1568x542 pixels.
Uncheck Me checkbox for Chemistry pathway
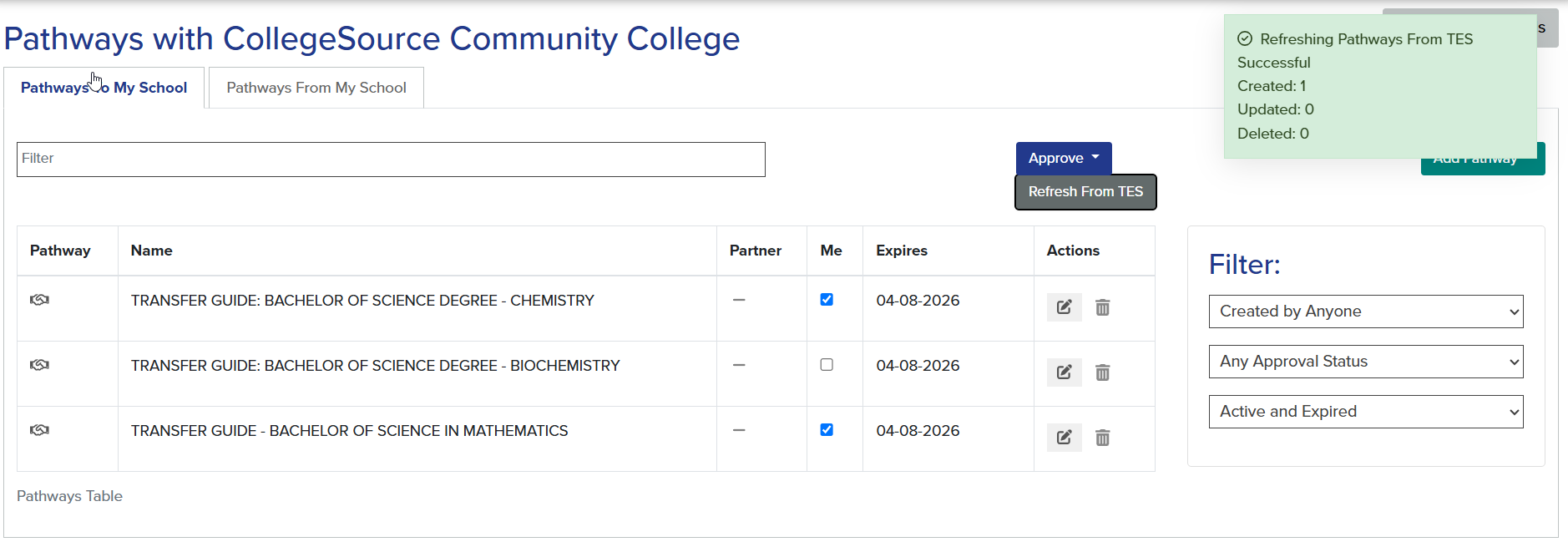(x=827, y=300)
